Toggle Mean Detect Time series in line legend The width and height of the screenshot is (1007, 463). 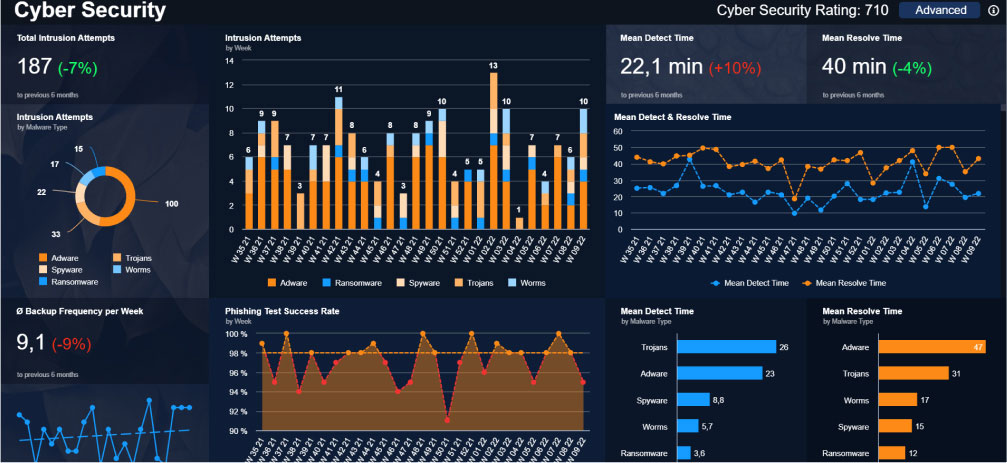tap(751, 283)
